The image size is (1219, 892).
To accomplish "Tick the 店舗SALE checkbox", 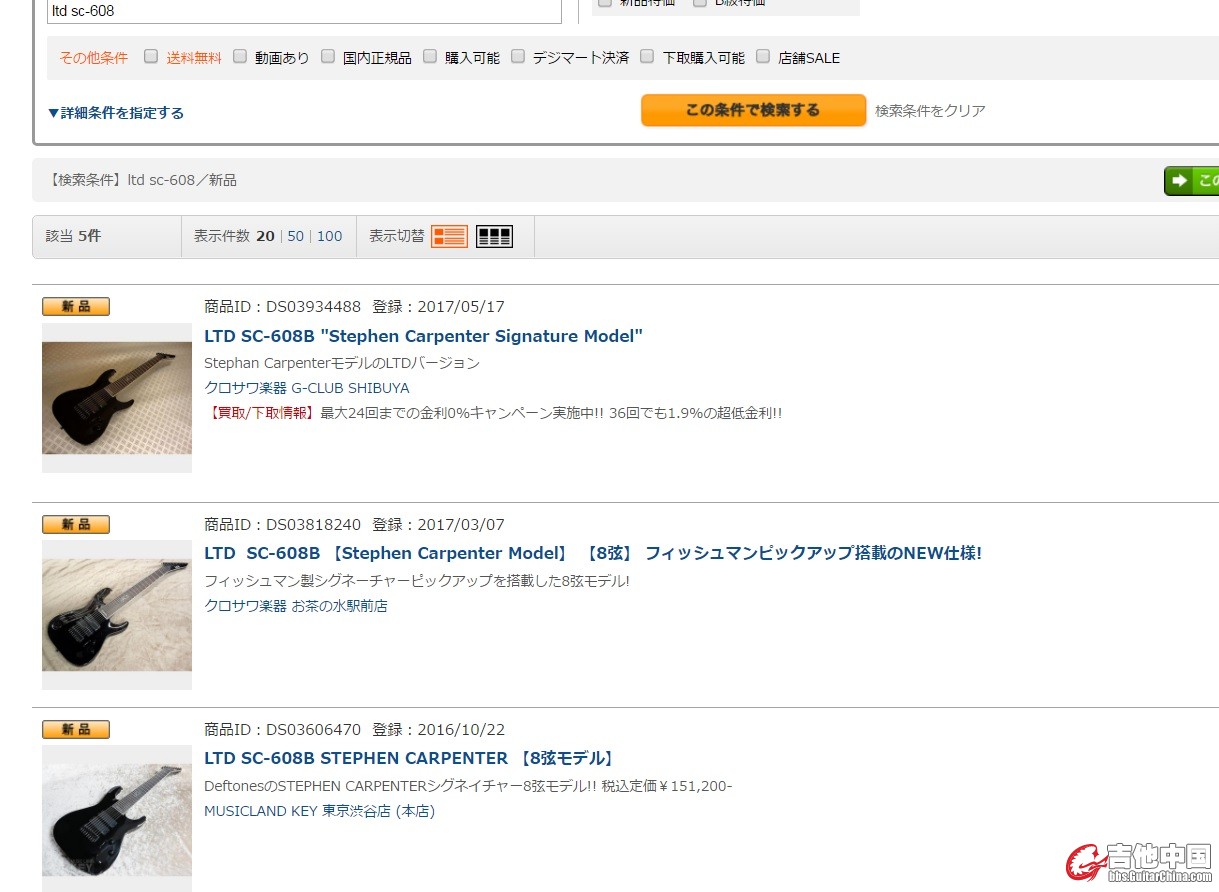I will pos(763,57).
